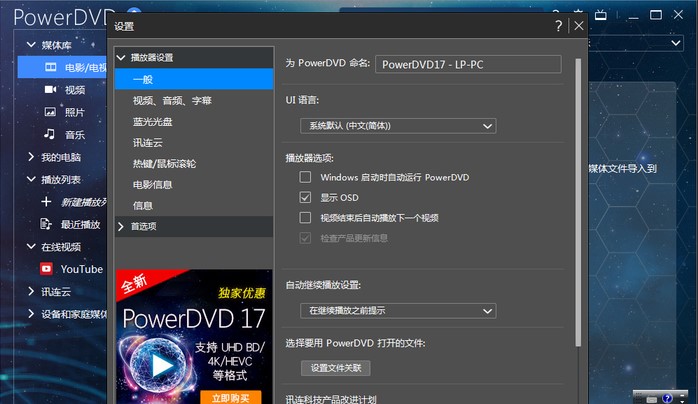Enable Windows 启动时自动运行 PowerDVD checkbox
Screen dimensions: 698x404
(x=305, y=177)
